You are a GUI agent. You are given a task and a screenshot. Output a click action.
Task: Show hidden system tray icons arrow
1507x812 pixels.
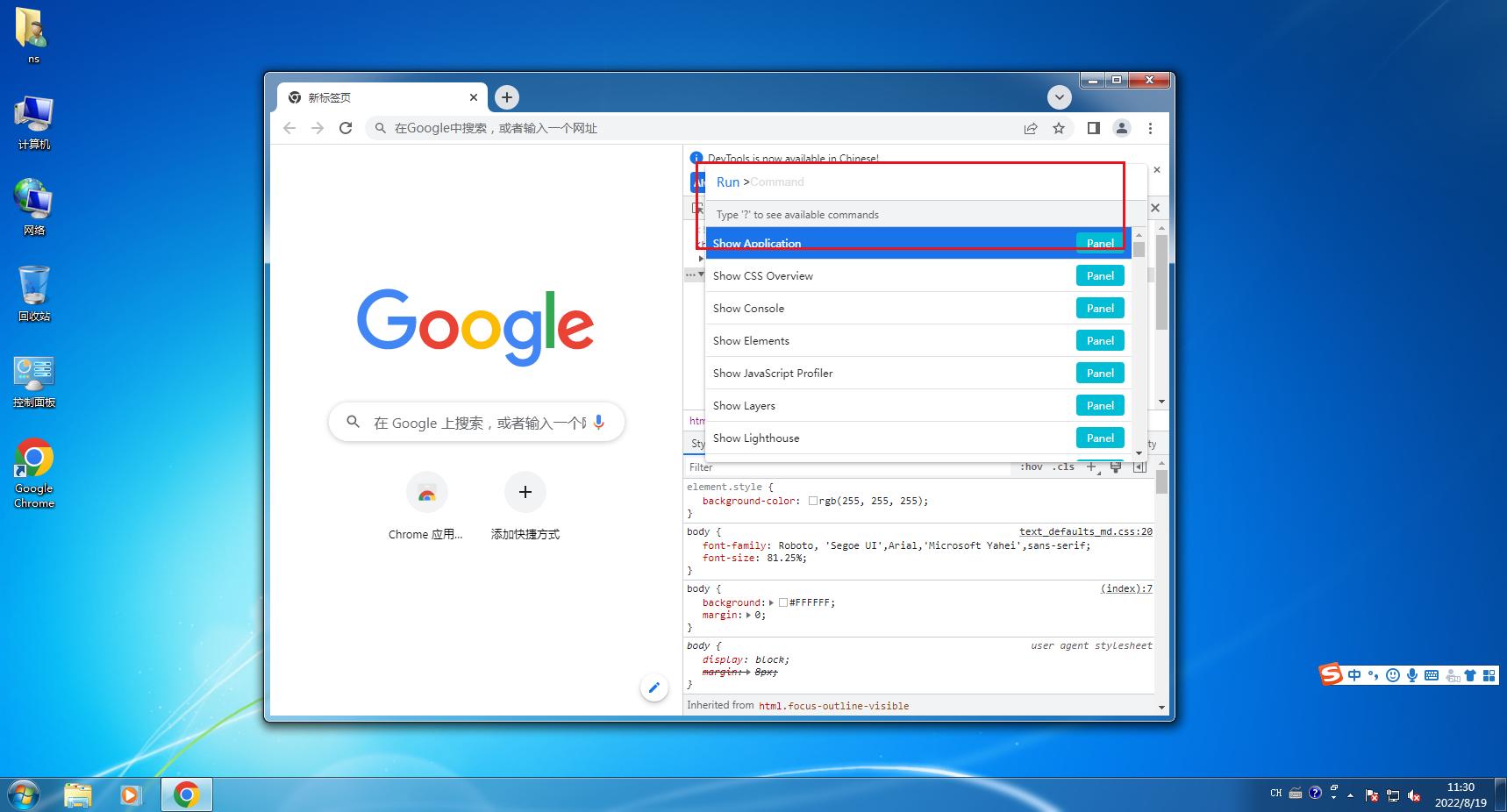(x=1350, y=795)
